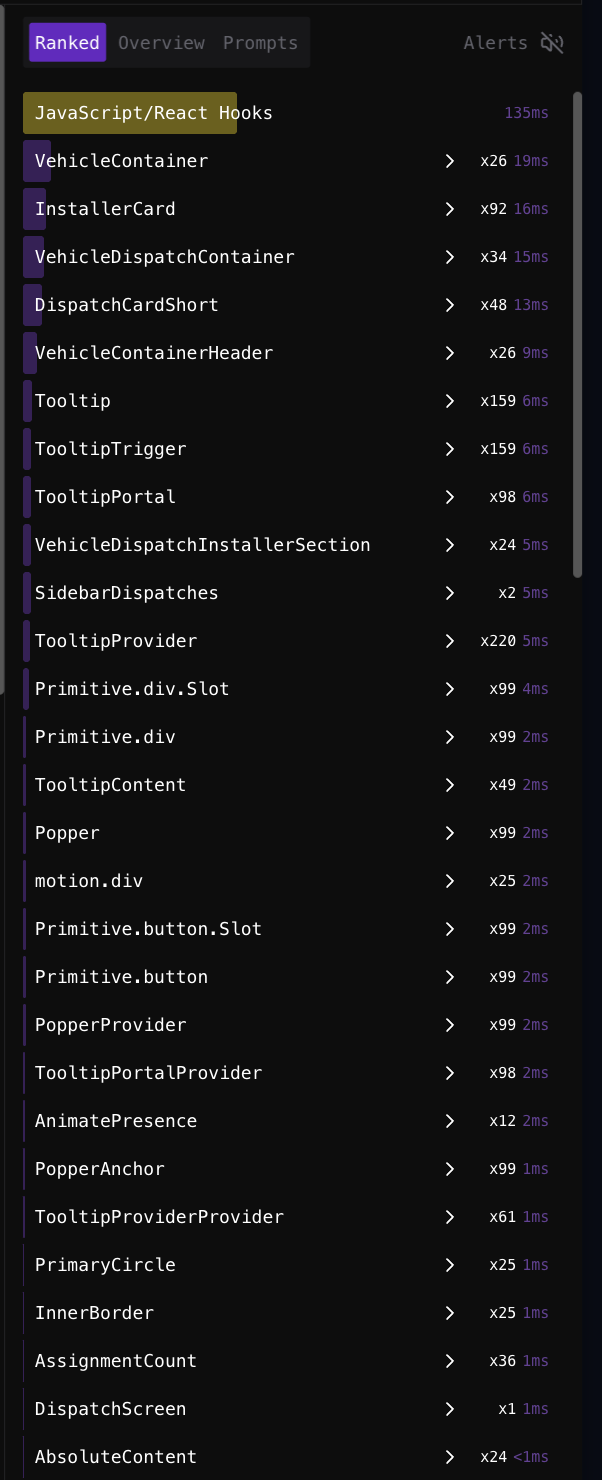Viewport: 602px width, 1480px height.
Task: Click the DispatchCardShort chevron arrow
Action: 450,305
